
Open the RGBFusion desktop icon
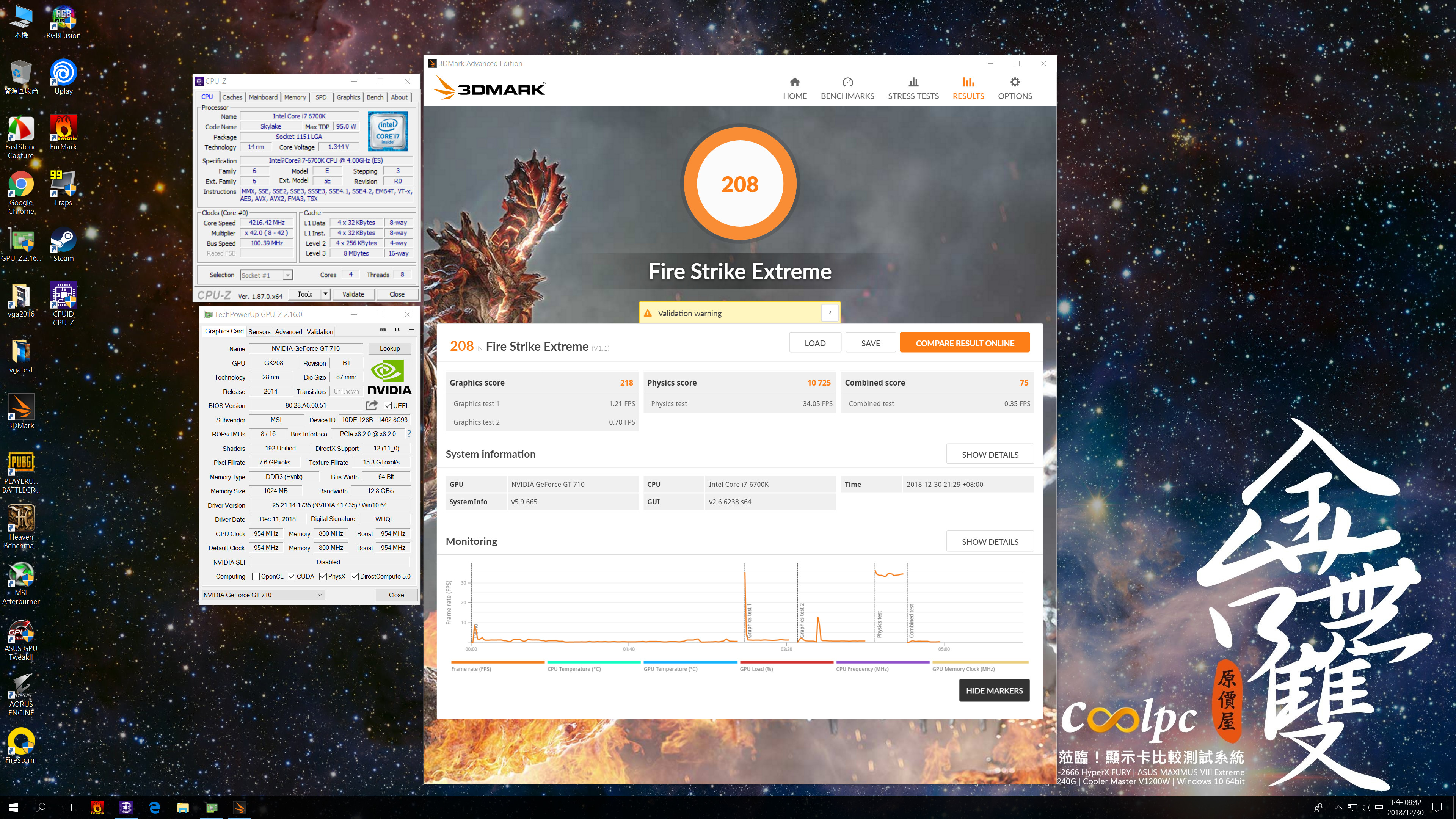(63, 23)
